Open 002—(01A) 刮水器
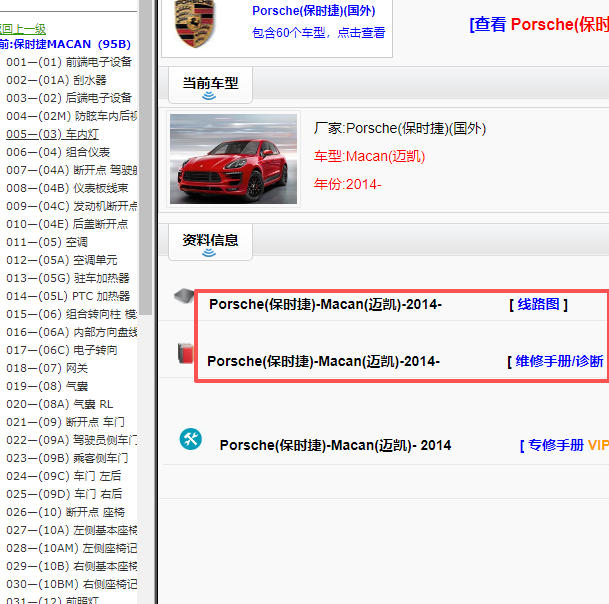Screen dimensions: 609x604 (x=56, y=80)
